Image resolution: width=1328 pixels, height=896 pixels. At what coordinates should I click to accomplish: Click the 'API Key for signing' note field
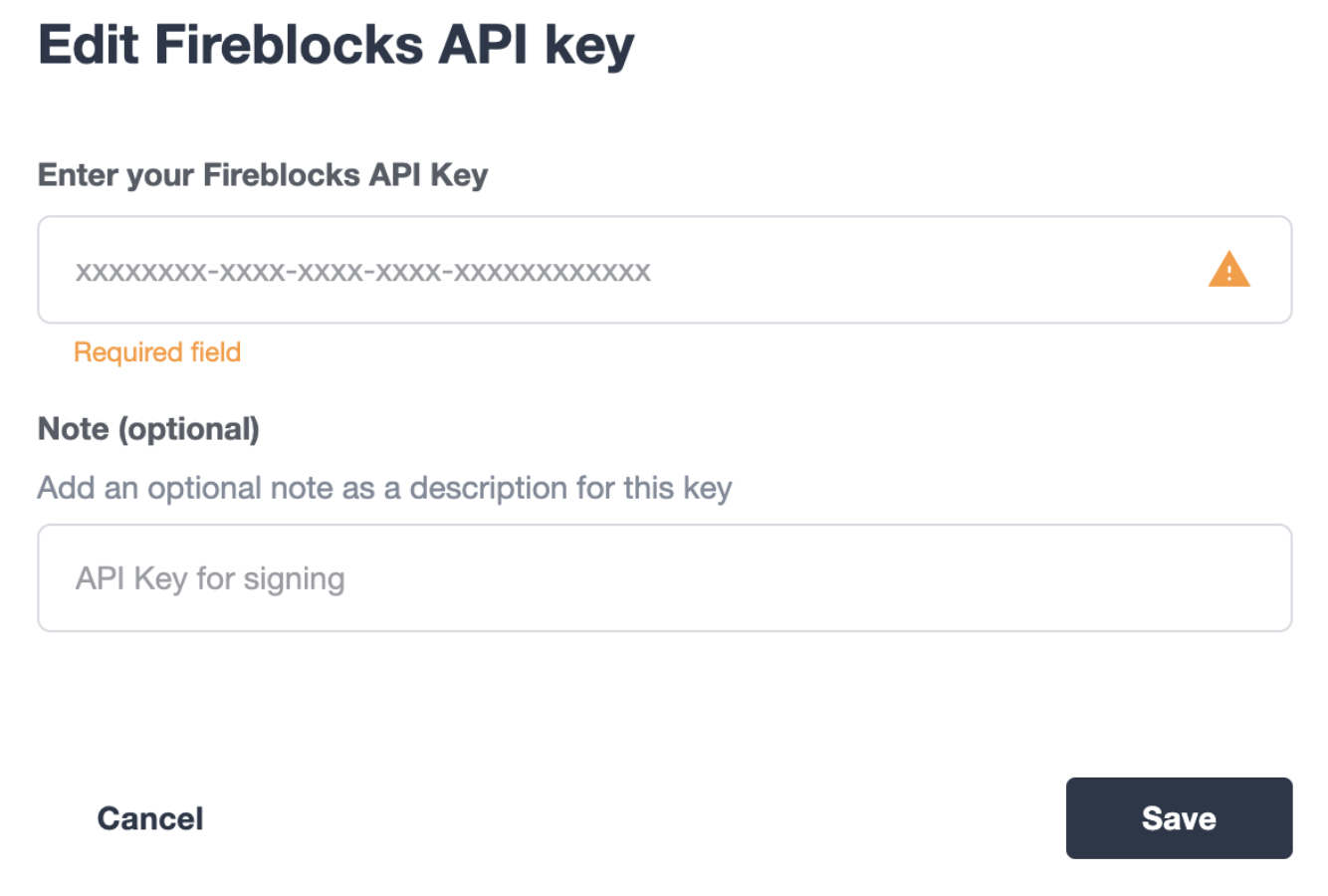[597, 577]
